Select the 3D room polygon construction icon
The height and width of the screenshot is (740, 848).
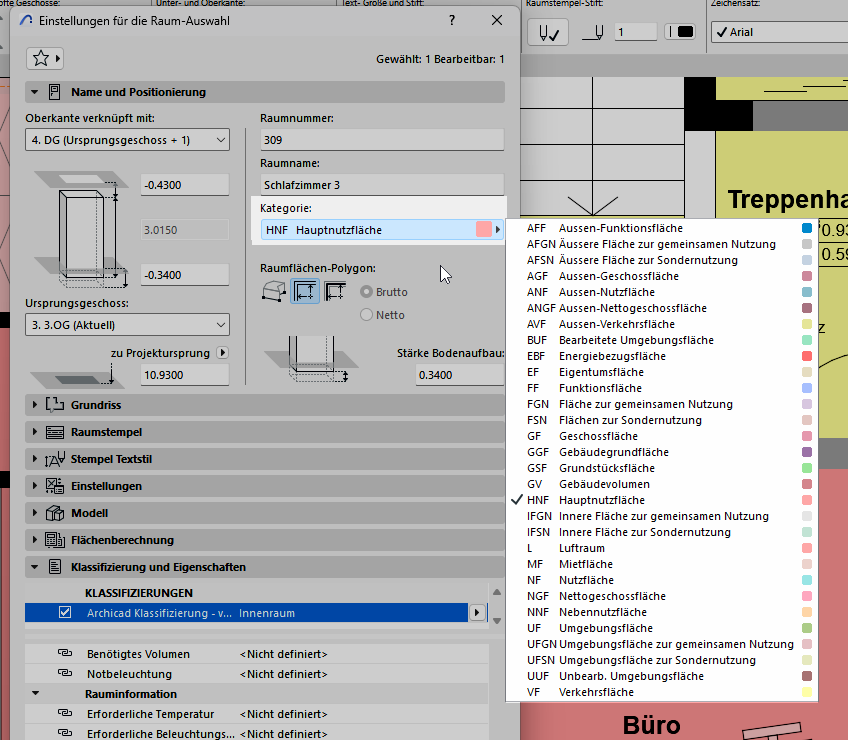pyautogui.click(x=274, y=291)
